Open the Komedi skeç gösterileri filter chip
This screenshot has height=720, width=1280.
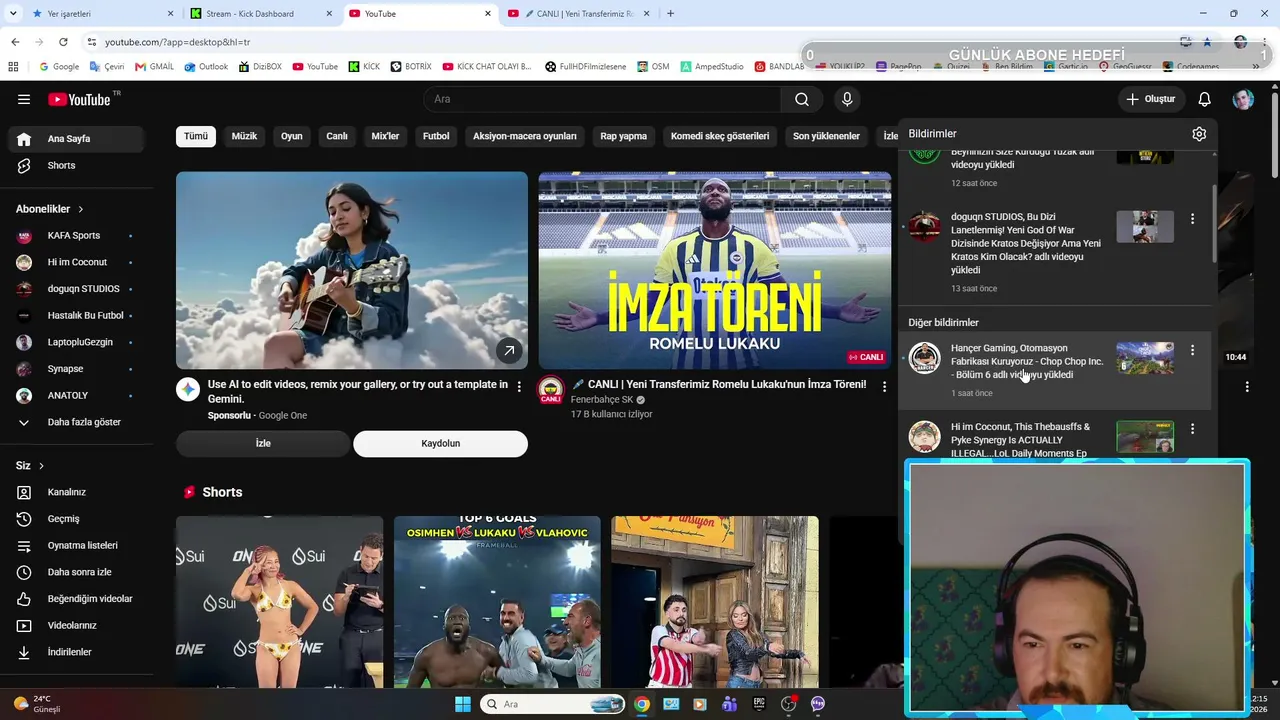(x=720, y=136)
